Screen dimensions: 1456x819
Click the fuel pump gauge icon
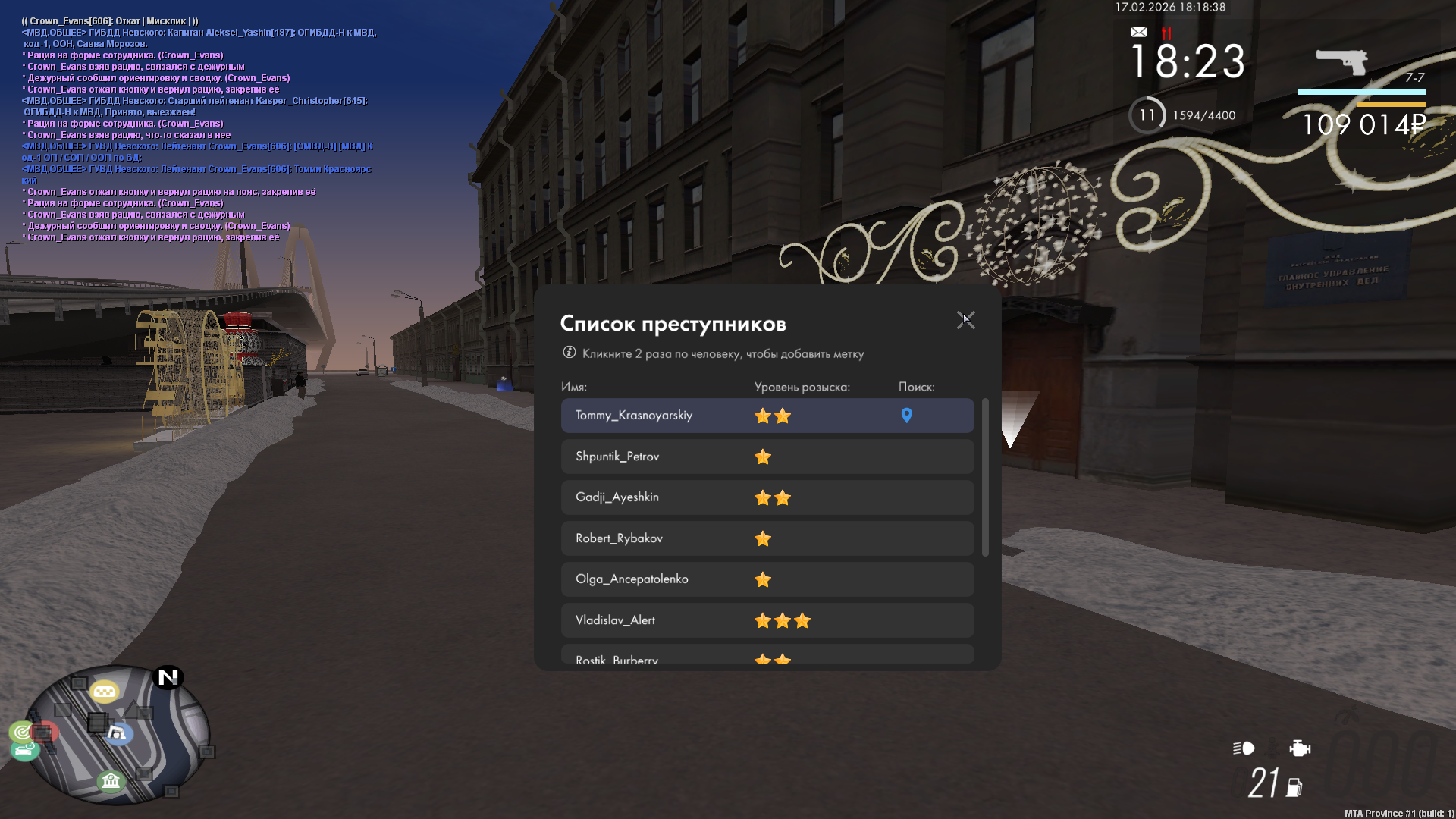tap(1294, 788)
